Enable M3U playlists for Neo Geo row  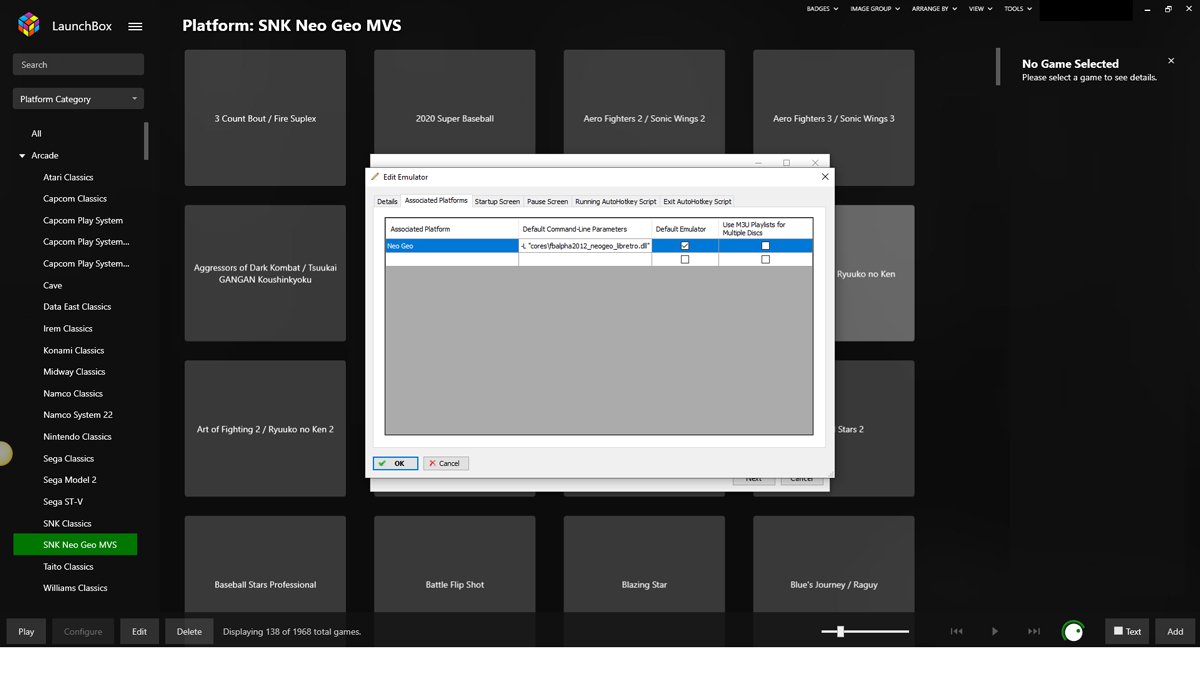[x=766, y=245]
